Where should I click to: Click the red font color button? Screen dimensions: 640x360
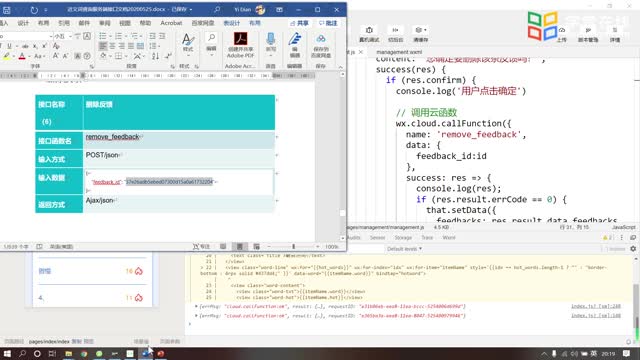22,56
